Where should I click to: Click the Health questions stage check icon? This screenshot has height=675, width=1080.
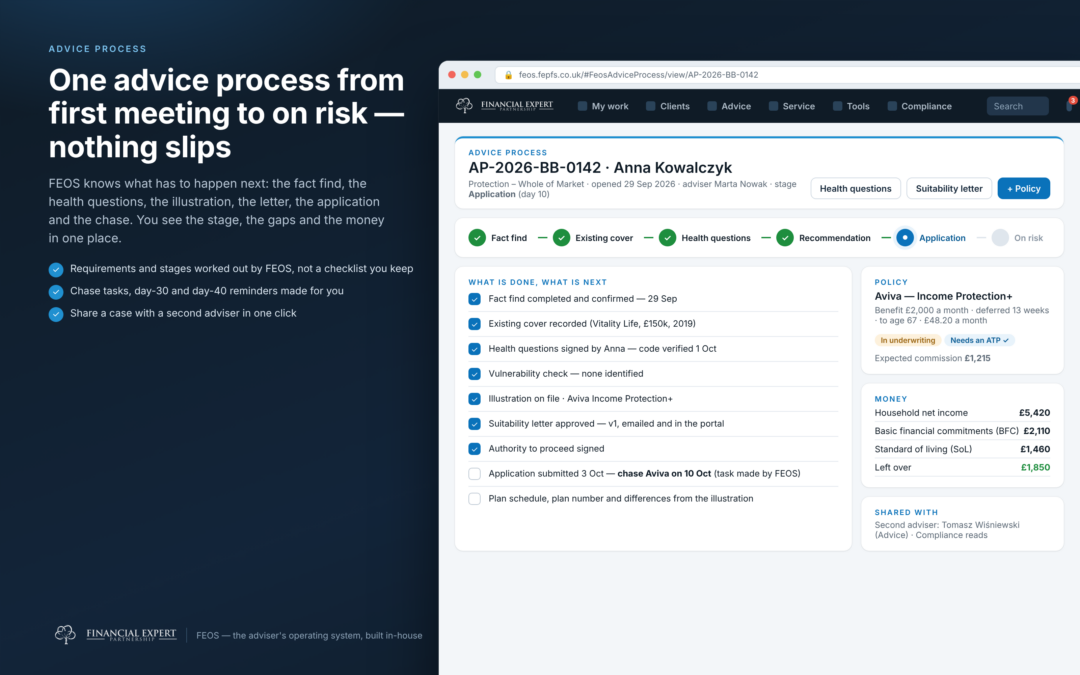click(x=667, y=238)
